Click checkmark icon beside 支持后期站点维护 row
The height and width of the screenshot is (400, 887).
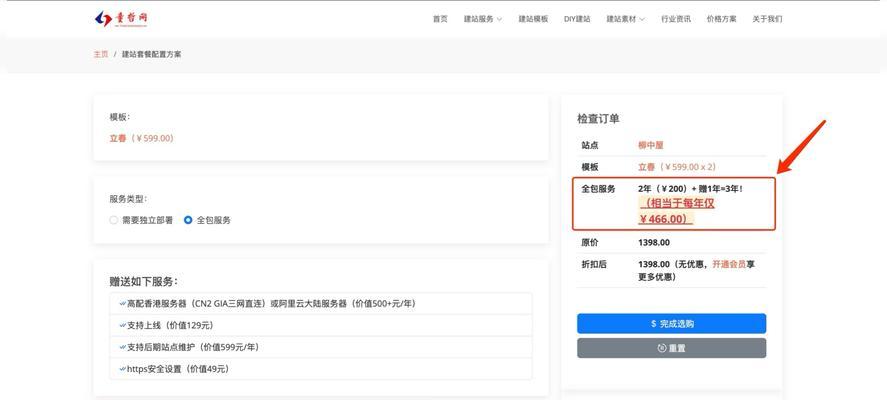point(122,347)
